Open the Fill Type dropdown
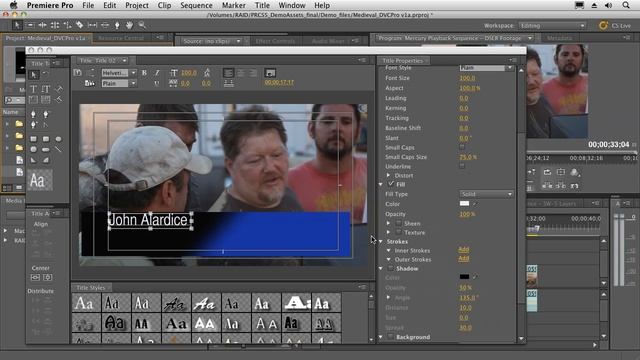Screen dimensions: 640x360 click(x=487, y=194)
